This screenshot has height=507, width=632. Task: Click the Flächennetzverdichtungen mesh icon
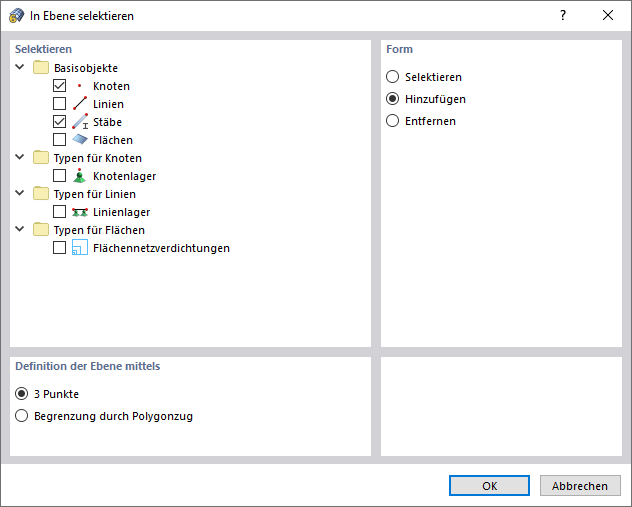(80, 248)
